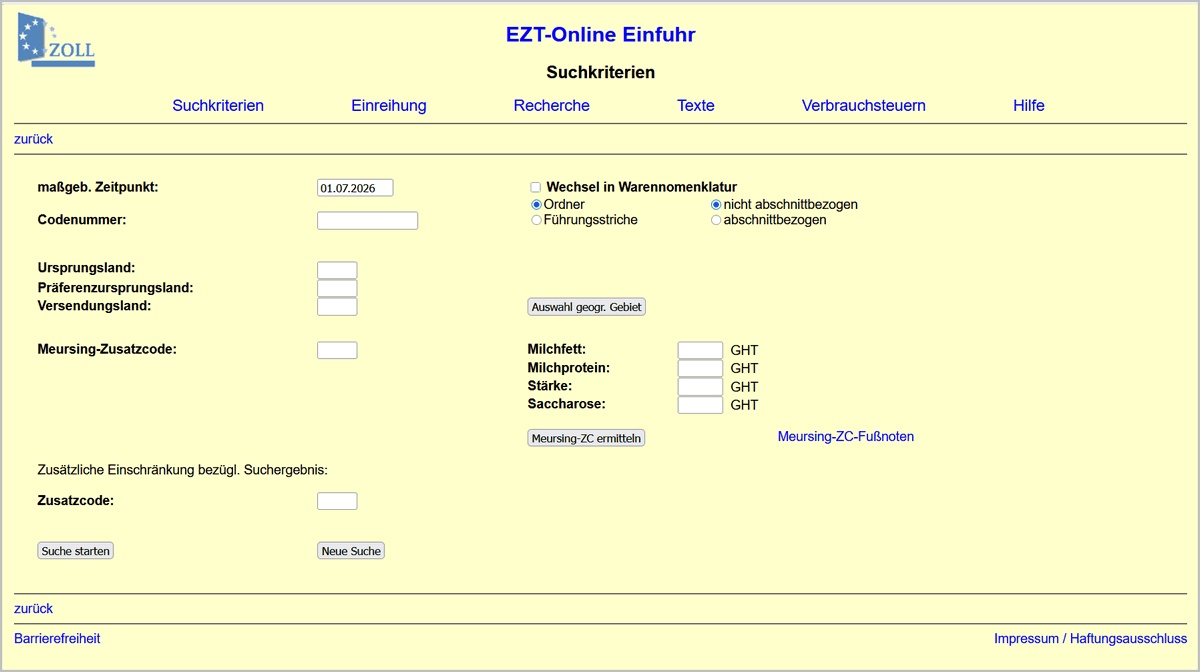Image resolution: width=1200 pixels, height=672 pixels.
Task: Click the ZOLL logo
Action: (x=56, y=42)
